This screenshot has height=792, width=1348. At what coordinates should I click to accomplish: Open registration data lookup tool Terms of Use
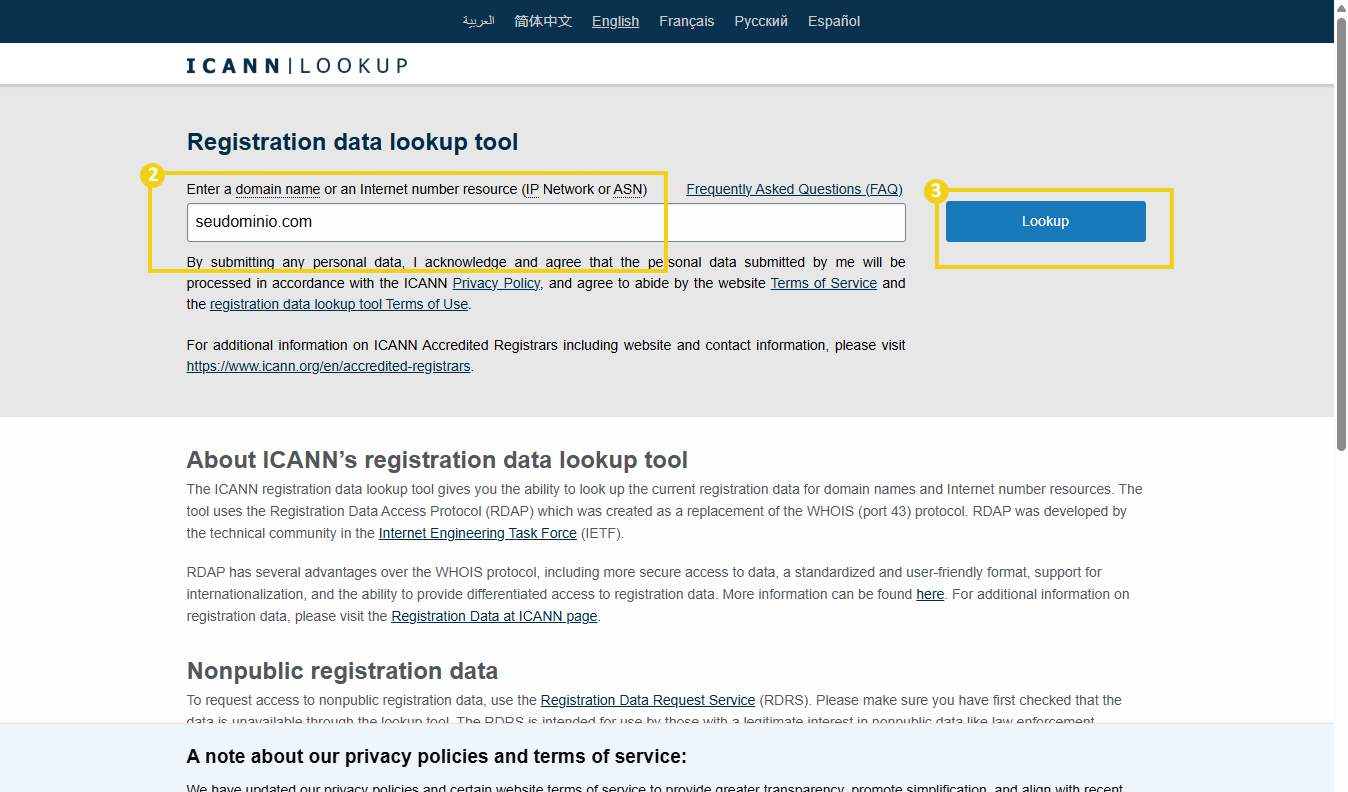(x=339, y=304)
